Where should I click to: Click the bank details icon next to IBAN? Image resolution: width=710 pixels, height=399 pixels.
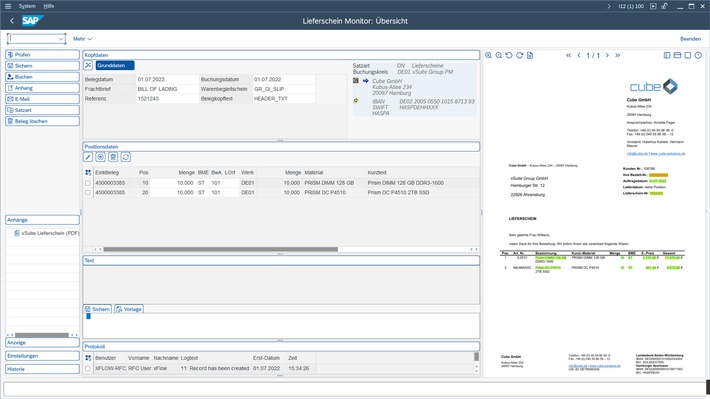(x=356, y=101)
